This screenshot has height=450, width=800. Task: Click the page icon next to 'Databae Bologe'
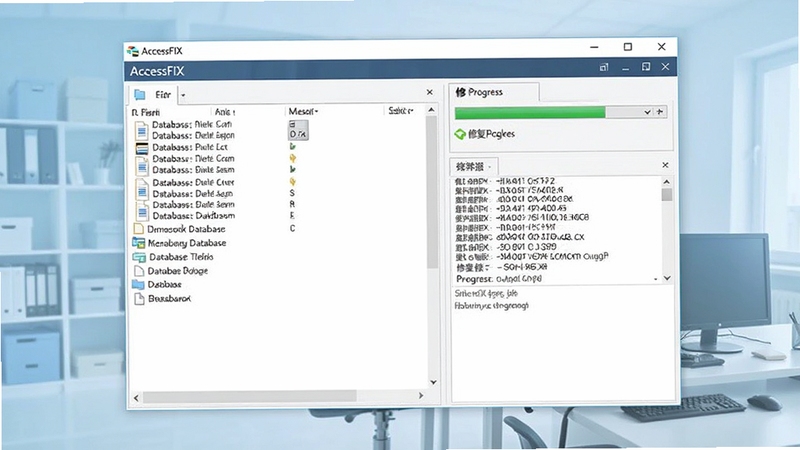coord(139,271)
